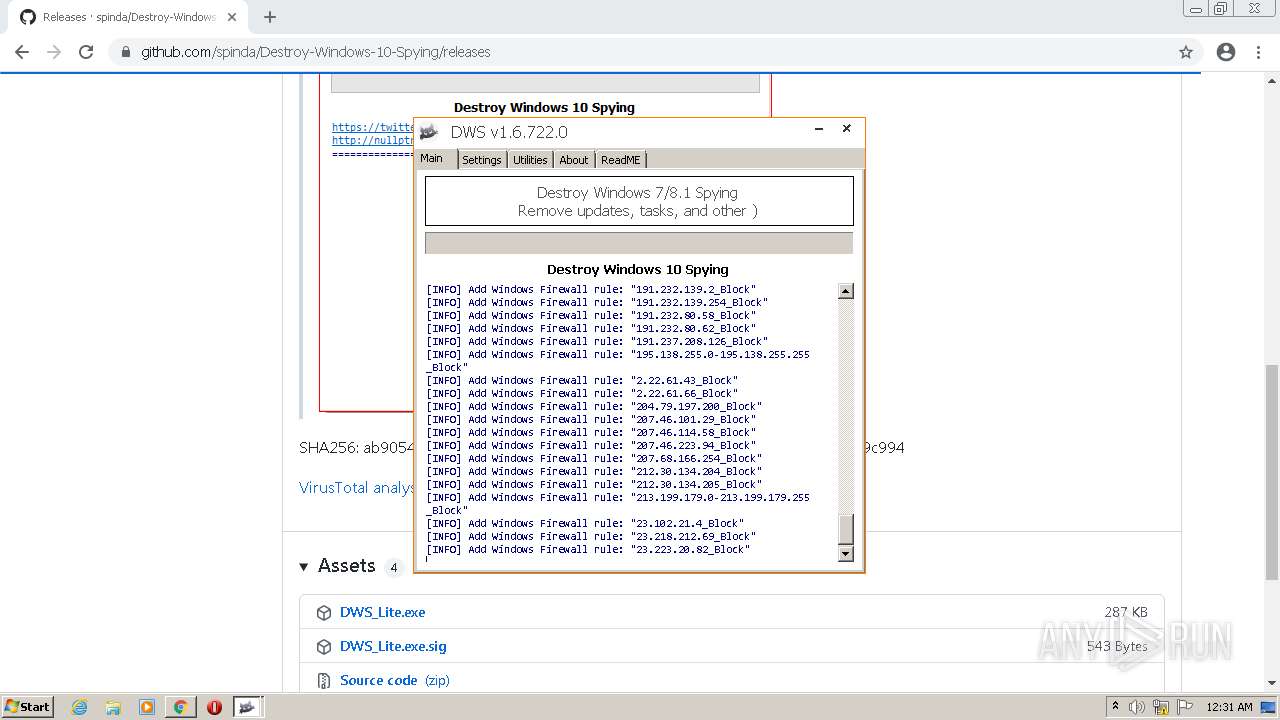Bookmark this page with the star icon
The height and width of the screenshot is (720, 1280).
[1186, 52]
